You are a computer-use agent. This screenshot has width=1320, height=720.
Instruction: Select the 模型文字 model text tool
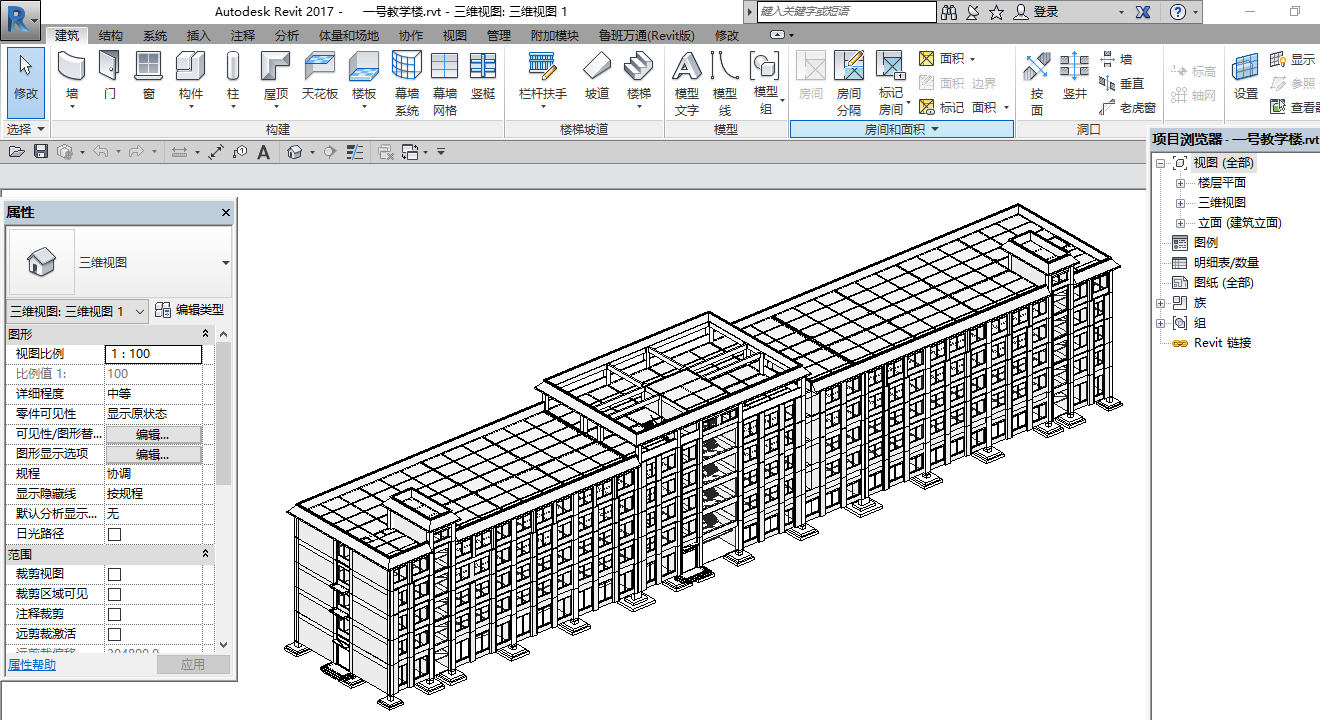(x=687, y=84)
